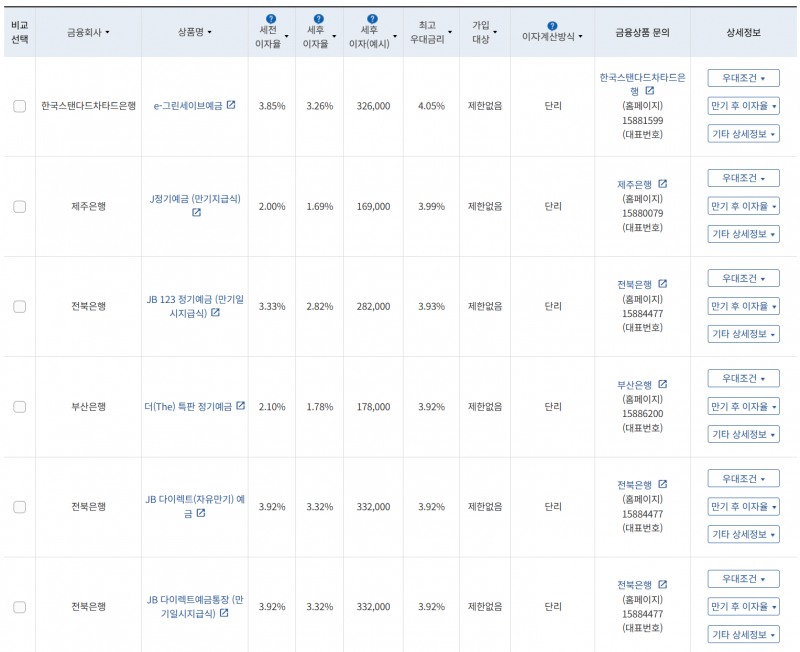Select 4.05% top preferential rate cell

pos(431,106)
